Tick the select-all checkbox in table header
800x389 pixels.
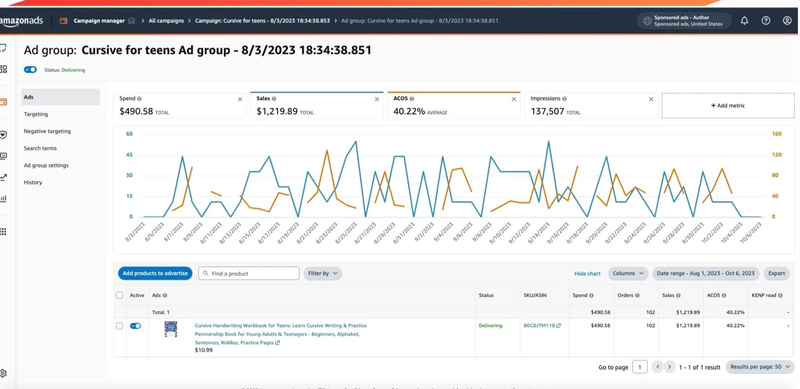(x=119, y=295)
